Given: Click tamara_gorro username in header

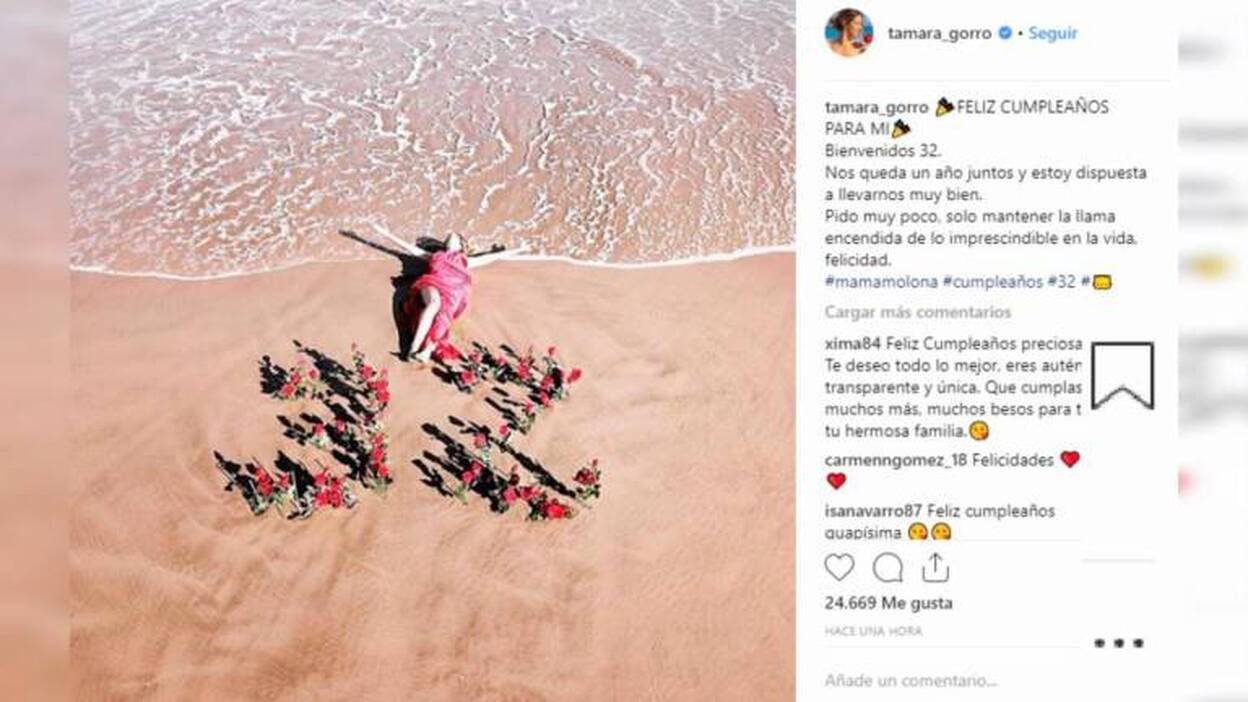Looking at the screenshot, I should pyautogui.click(x=940, y=33).
